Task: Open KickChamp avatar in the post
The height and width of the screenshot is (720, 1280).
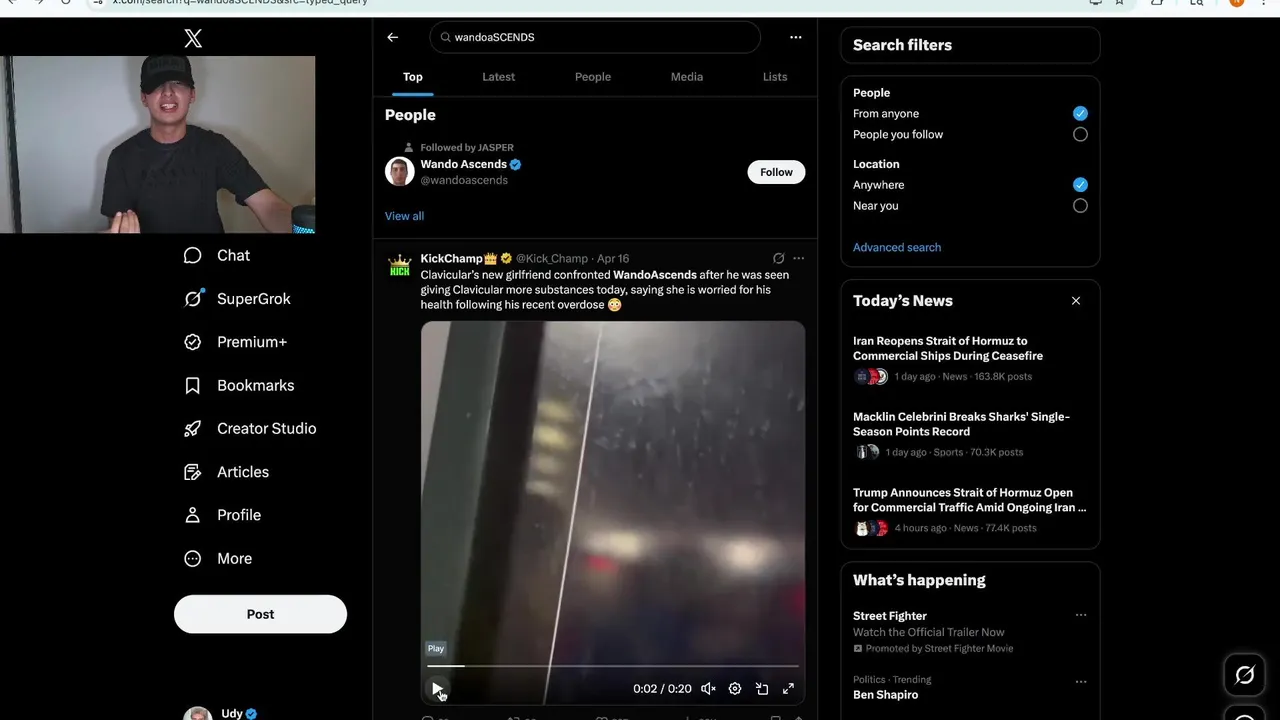Action: [400, 266]
